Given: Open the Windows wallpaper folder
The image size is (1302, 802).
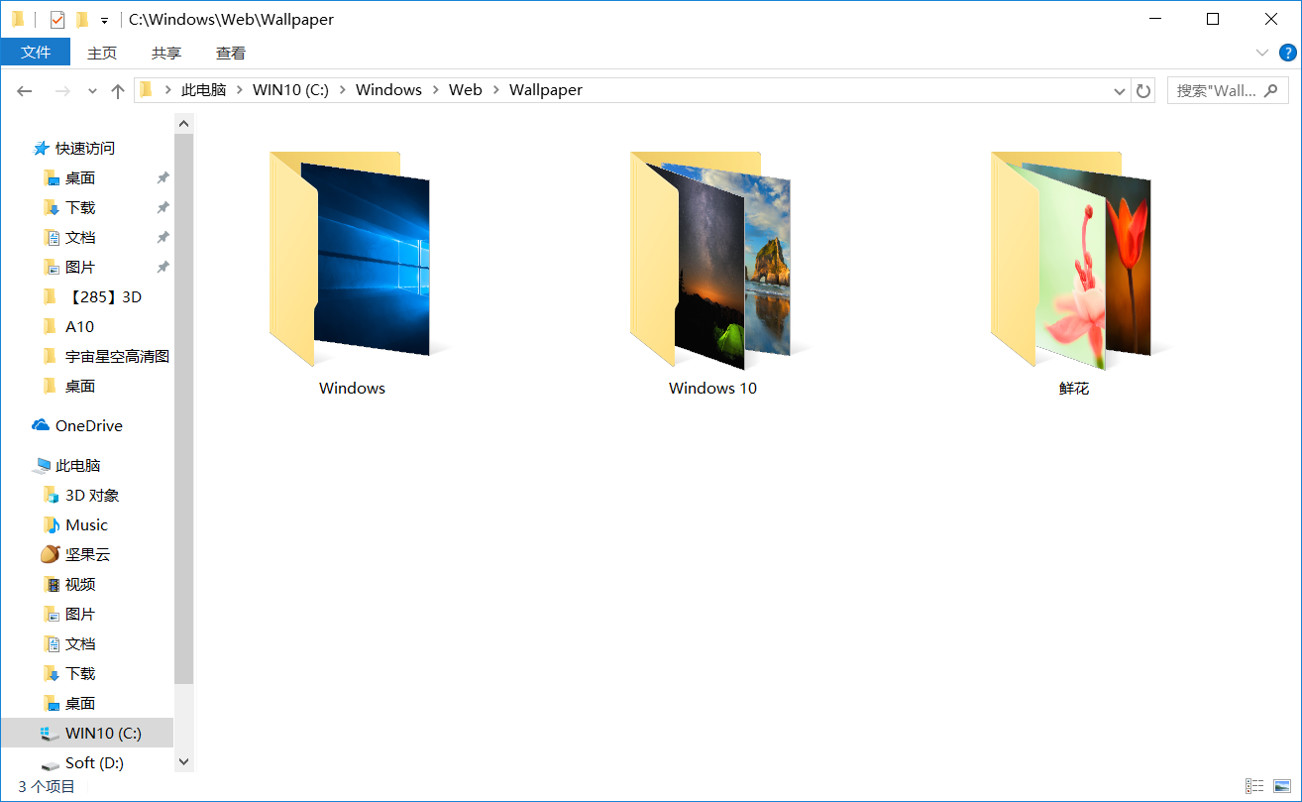Looking at the screenshot, I should (351, 273).
